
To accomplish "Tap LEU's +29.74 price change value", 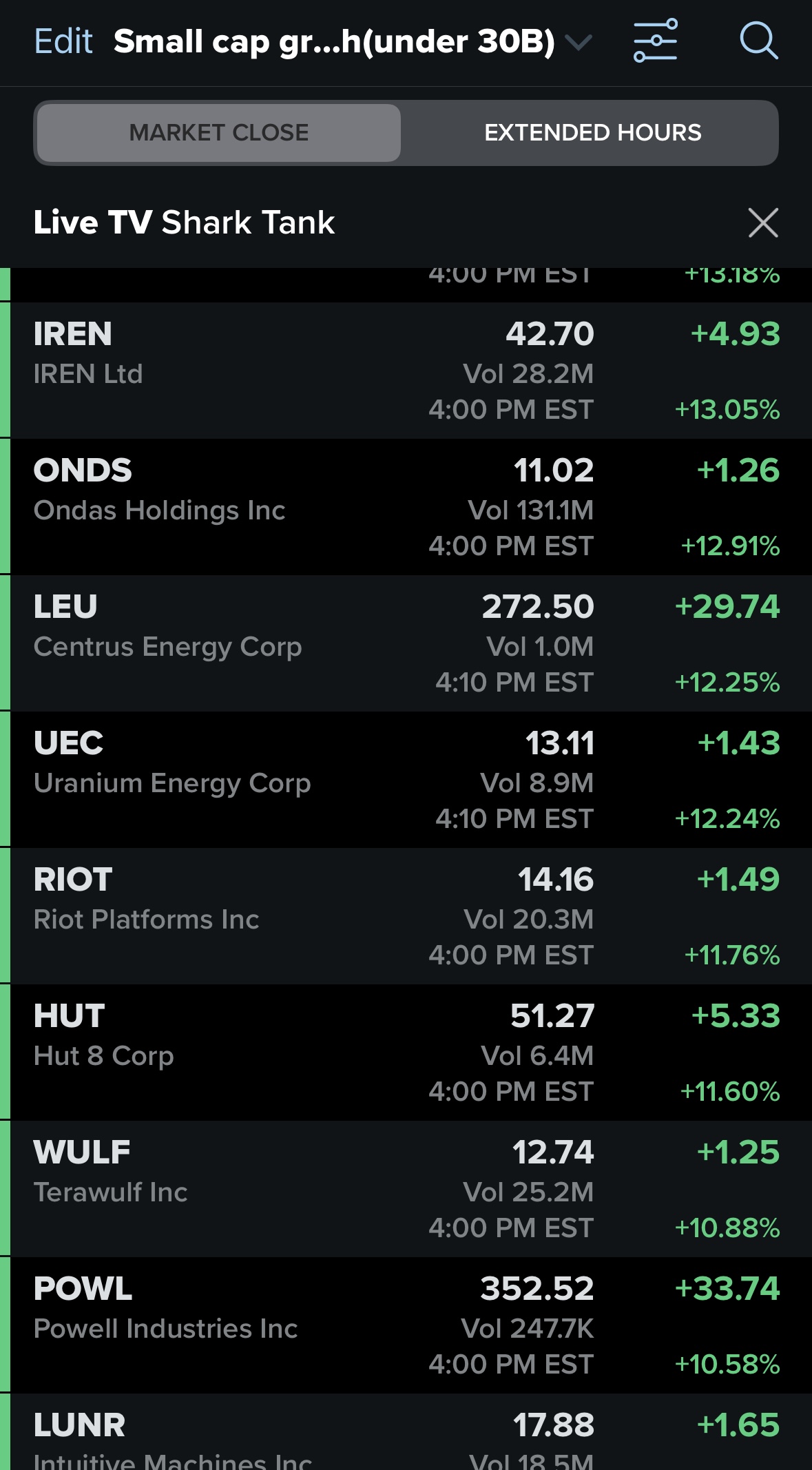I will [x=727, y=607].
